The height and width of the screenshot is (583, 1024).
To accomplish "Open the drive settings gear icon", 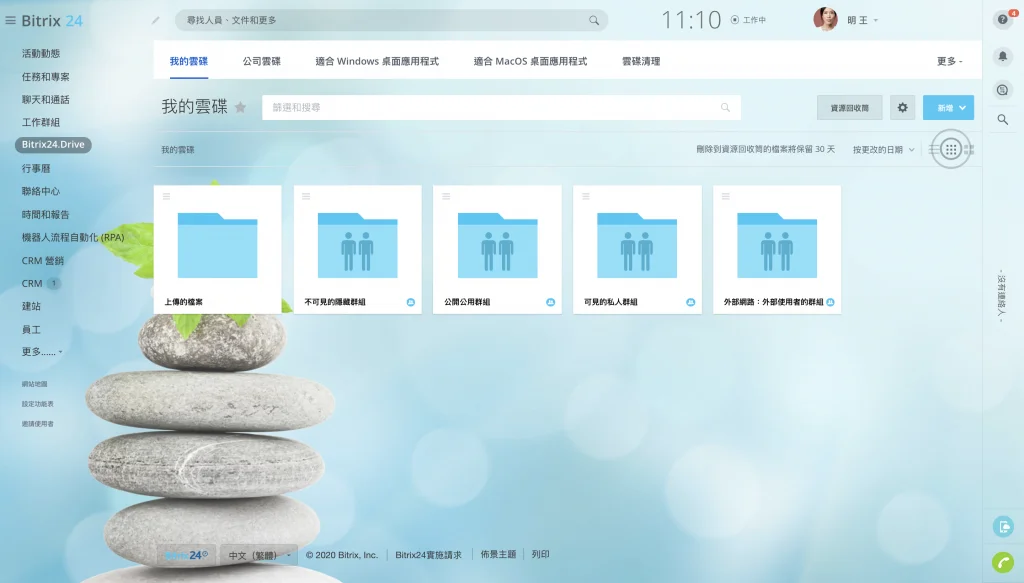I will click(903, 108).
